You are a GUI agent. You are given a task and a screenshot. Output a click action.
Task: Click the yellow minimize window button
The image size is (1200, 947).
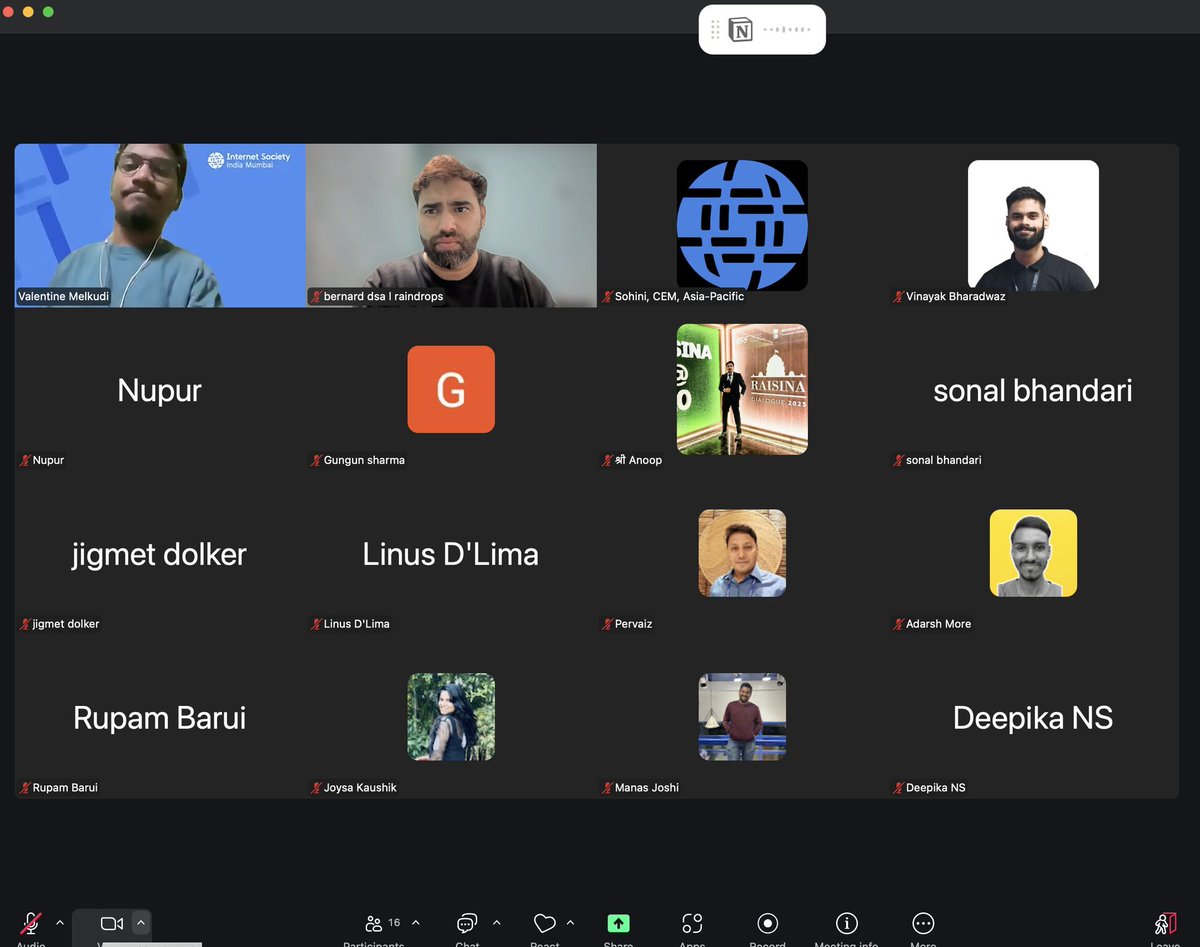pyautogui.click(x=28, y=12)
